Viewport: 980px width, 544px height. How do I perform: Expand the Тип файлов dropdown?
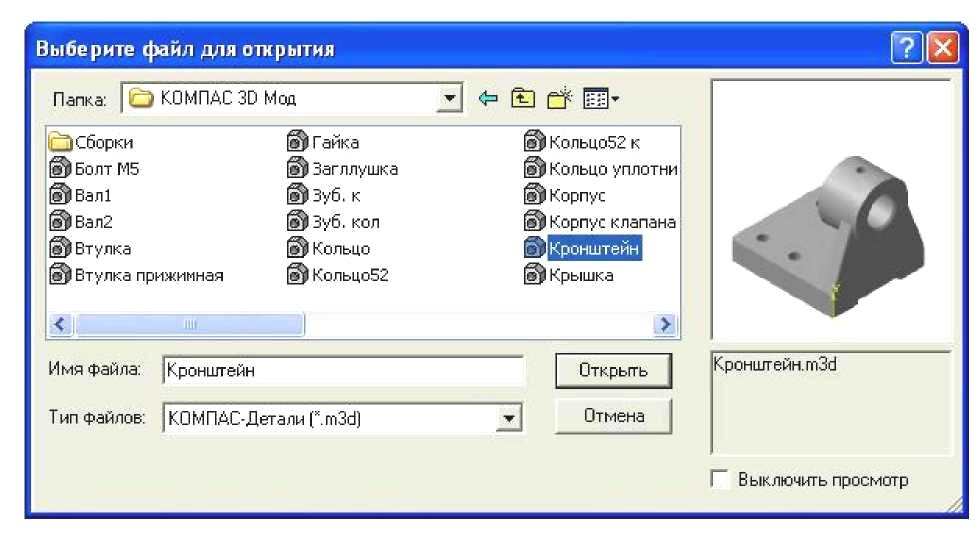coord(509,418)
